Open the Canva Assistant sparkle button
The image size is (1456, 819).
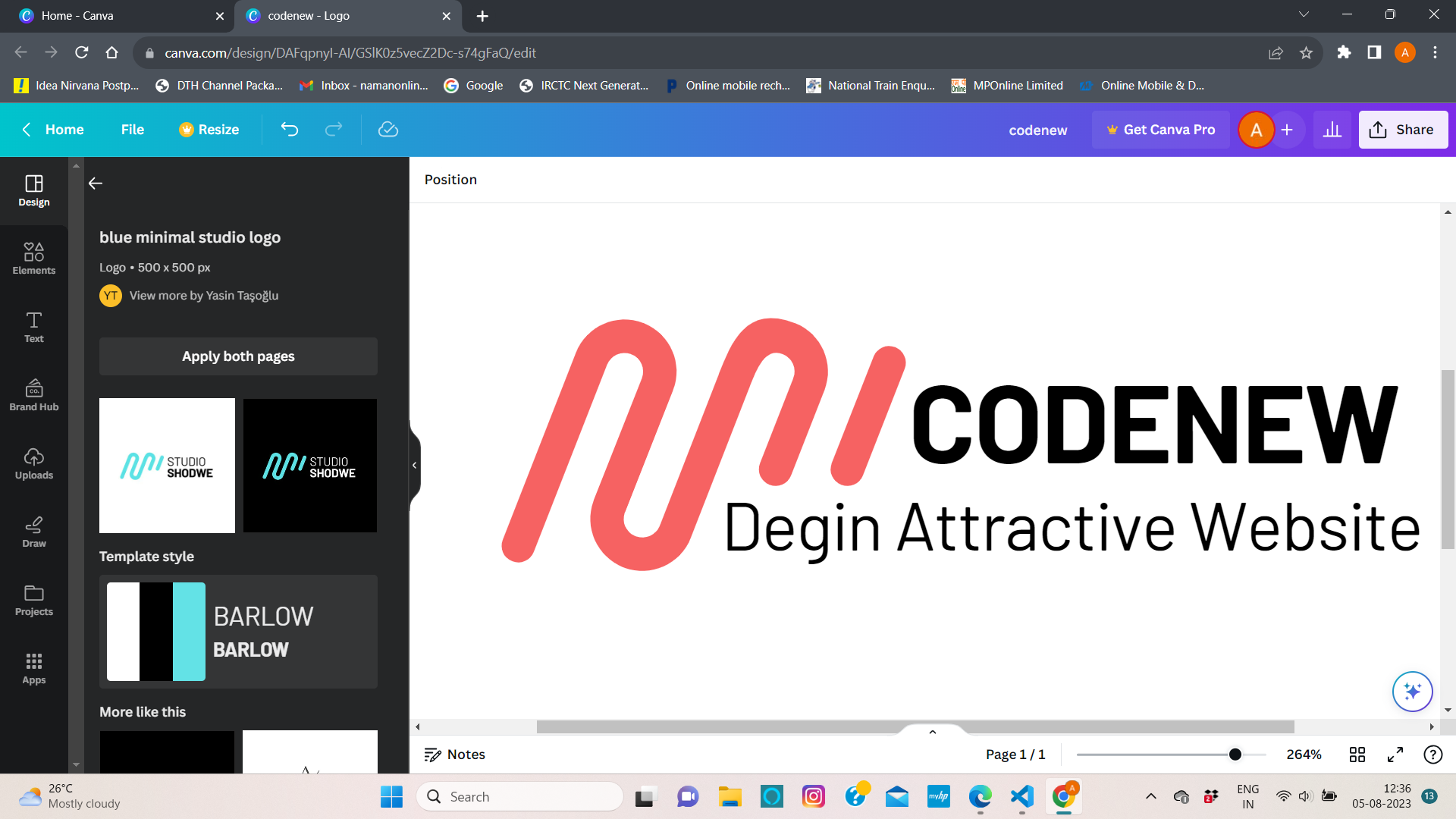[x=1412, y=692]
